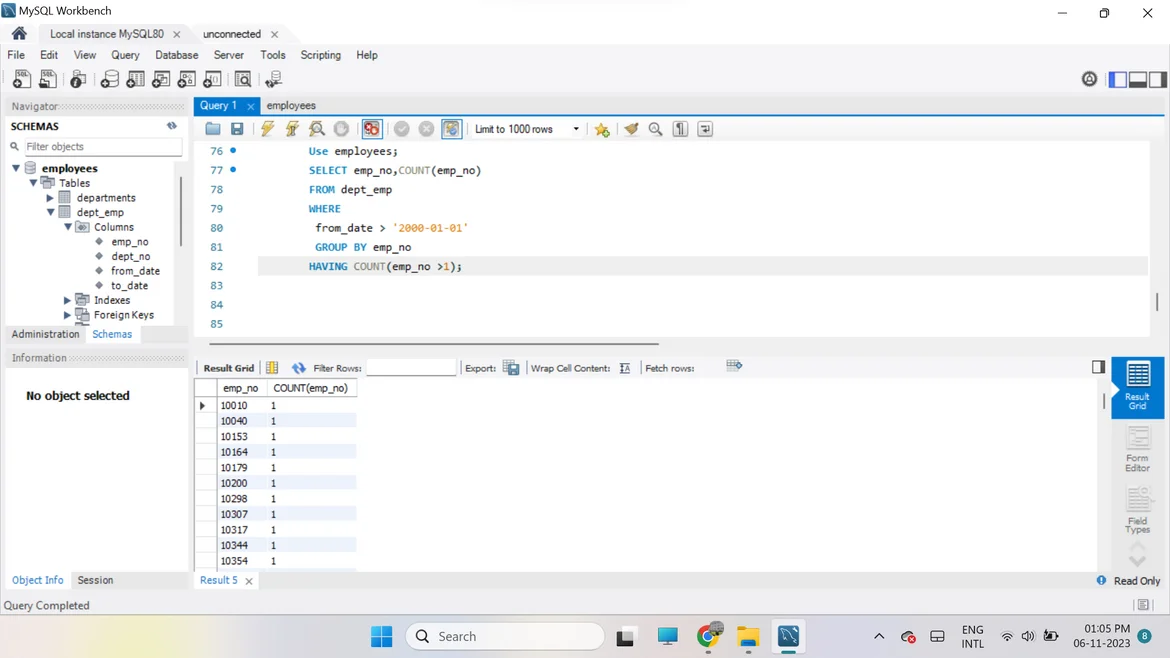The image size is (1170, 658).
Task: Click the Filter Rows input field
Action: point(410,368)
